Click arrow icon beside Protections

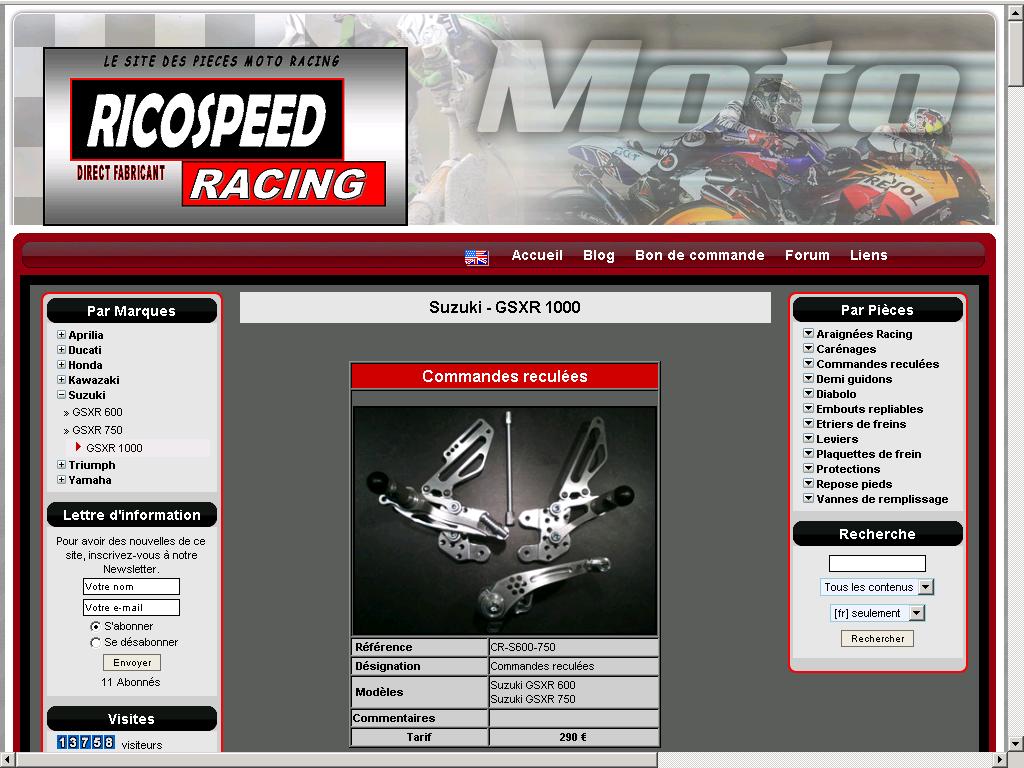pos(808,469)
